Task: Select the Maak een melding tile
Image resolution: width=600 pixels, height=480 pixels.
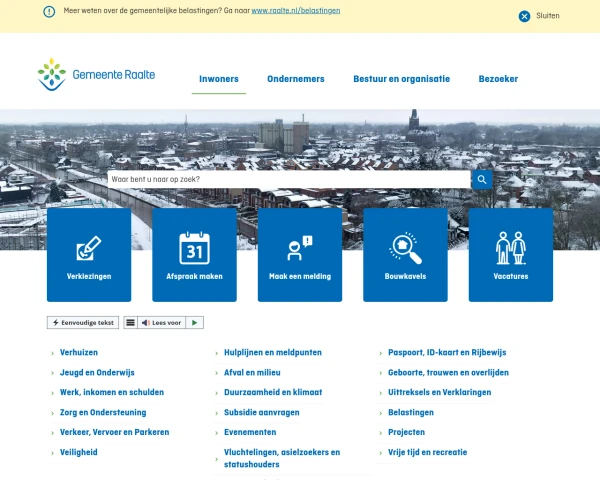Action: pyautogui.click(x=300, y=254)
